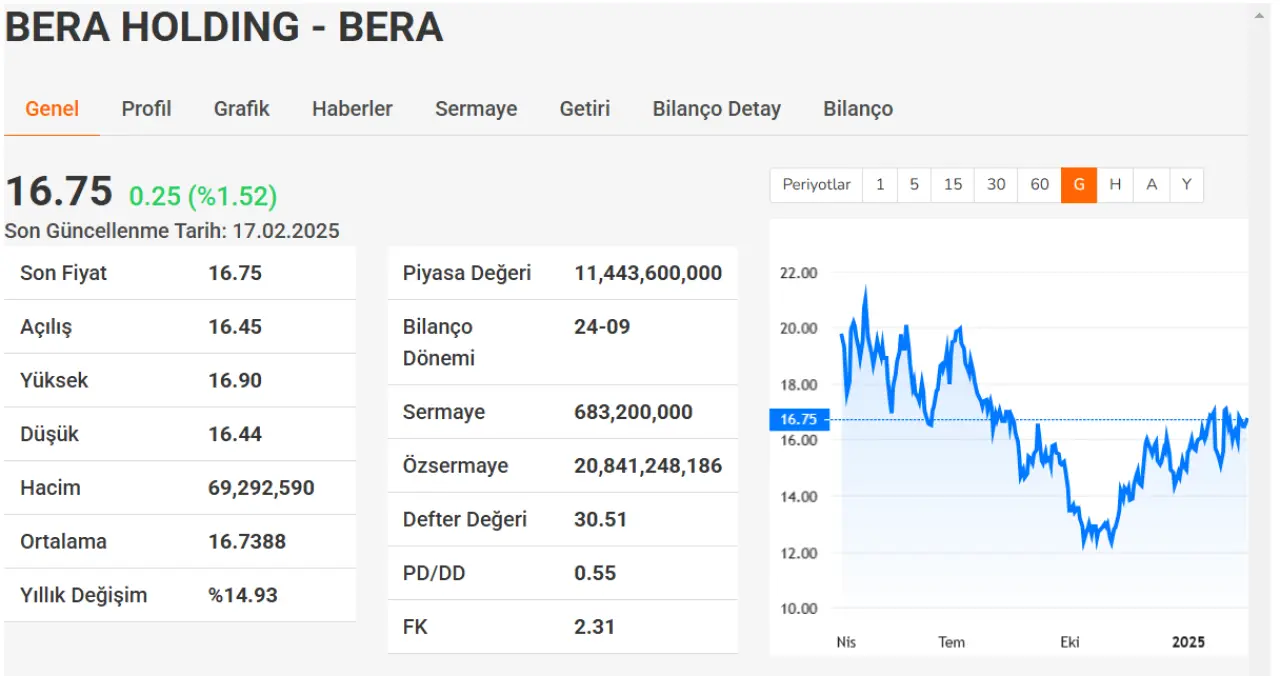Switch chart to Y yearly period
Screen dimensions: 1280x676
pos(1186,185)
